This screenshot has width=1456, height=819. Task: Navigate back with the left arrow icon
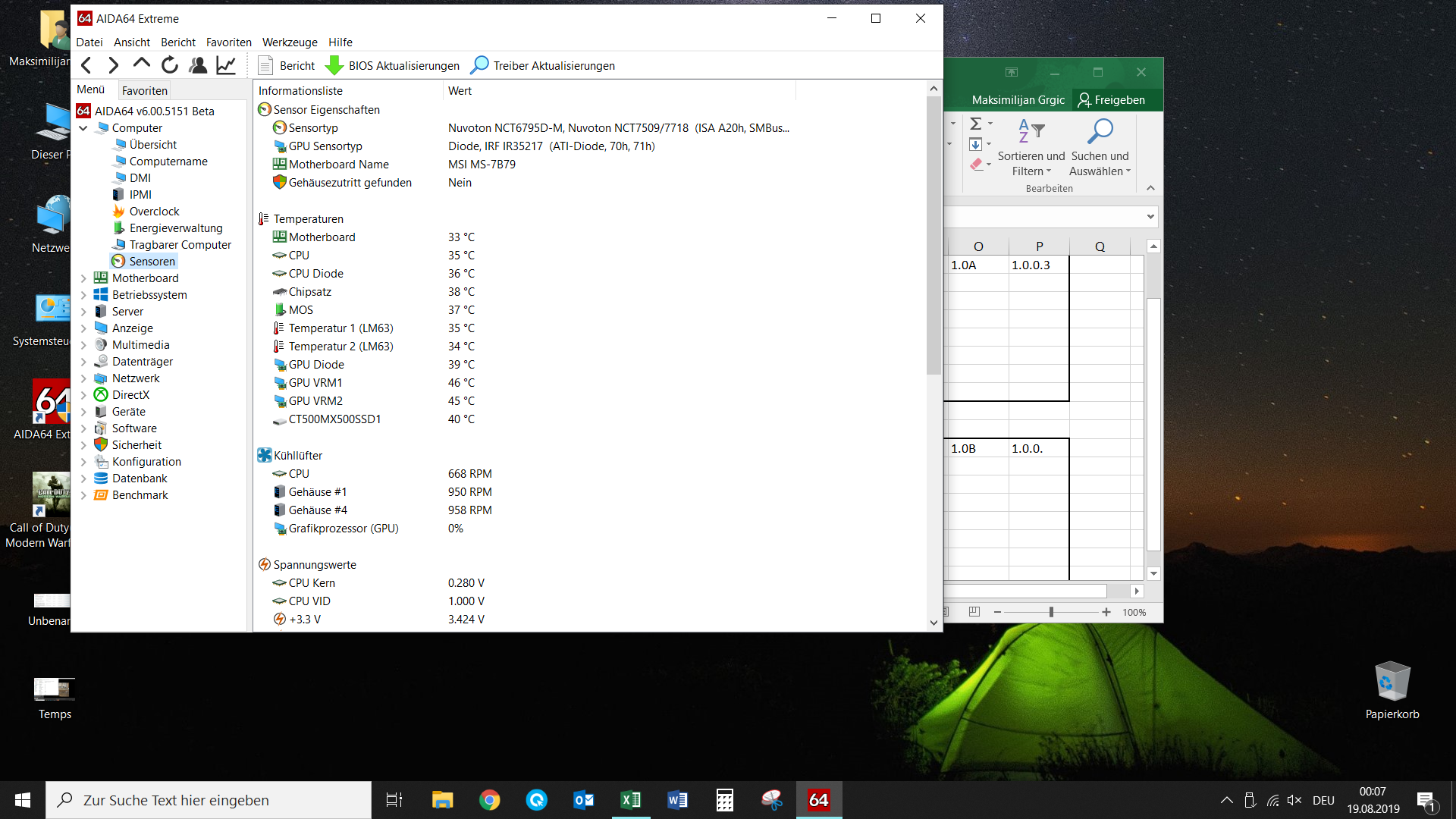click(86, 65)
